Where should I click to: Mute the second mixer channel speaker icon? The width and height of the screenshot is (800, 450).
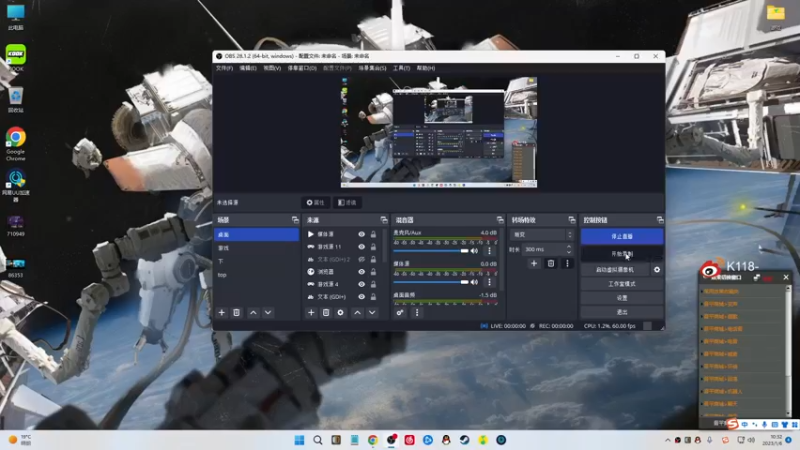474,282
